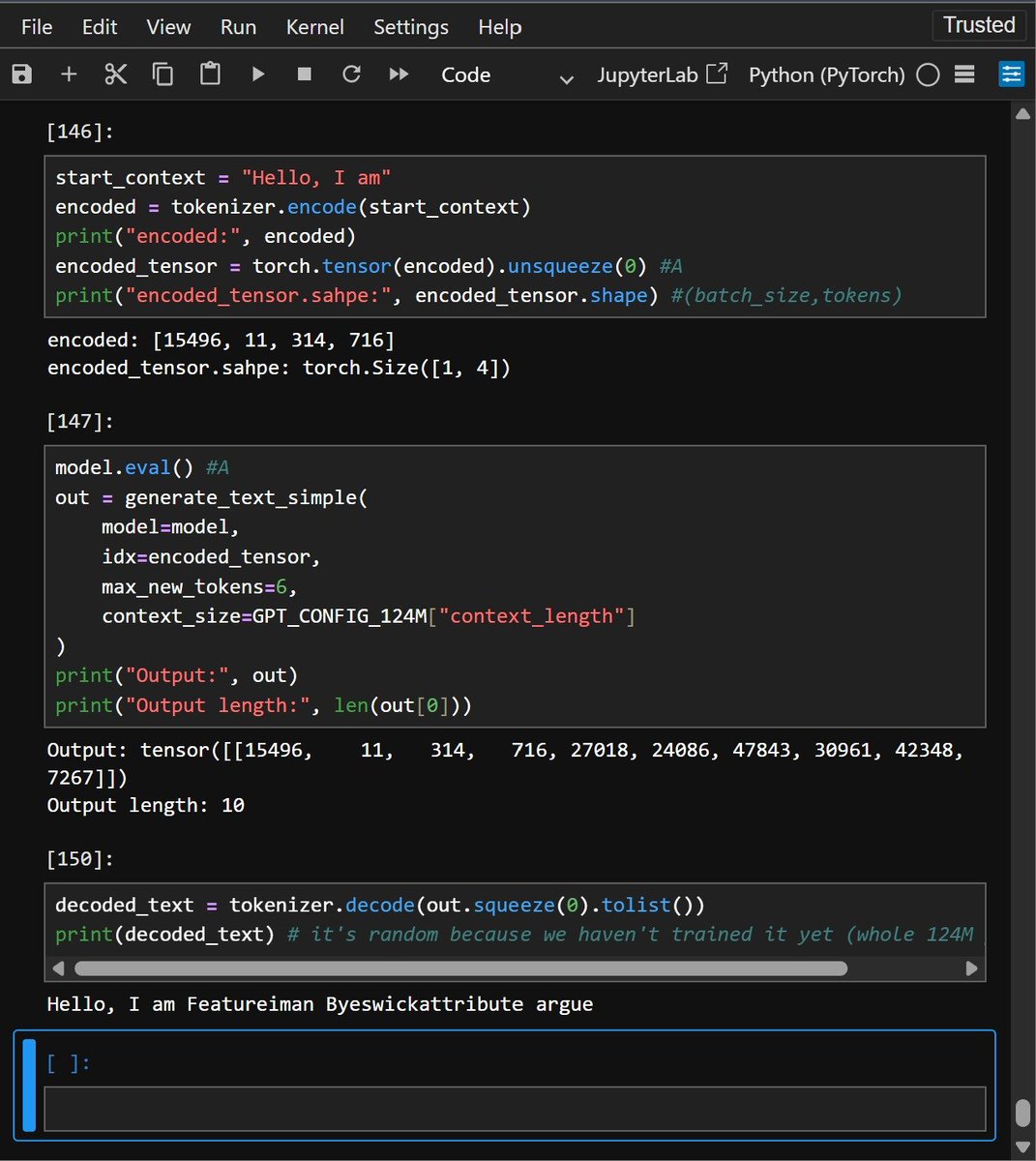Switch kernel via Python (PyTorch) label
This screenshot has width=1036, height=1161.
826,74
